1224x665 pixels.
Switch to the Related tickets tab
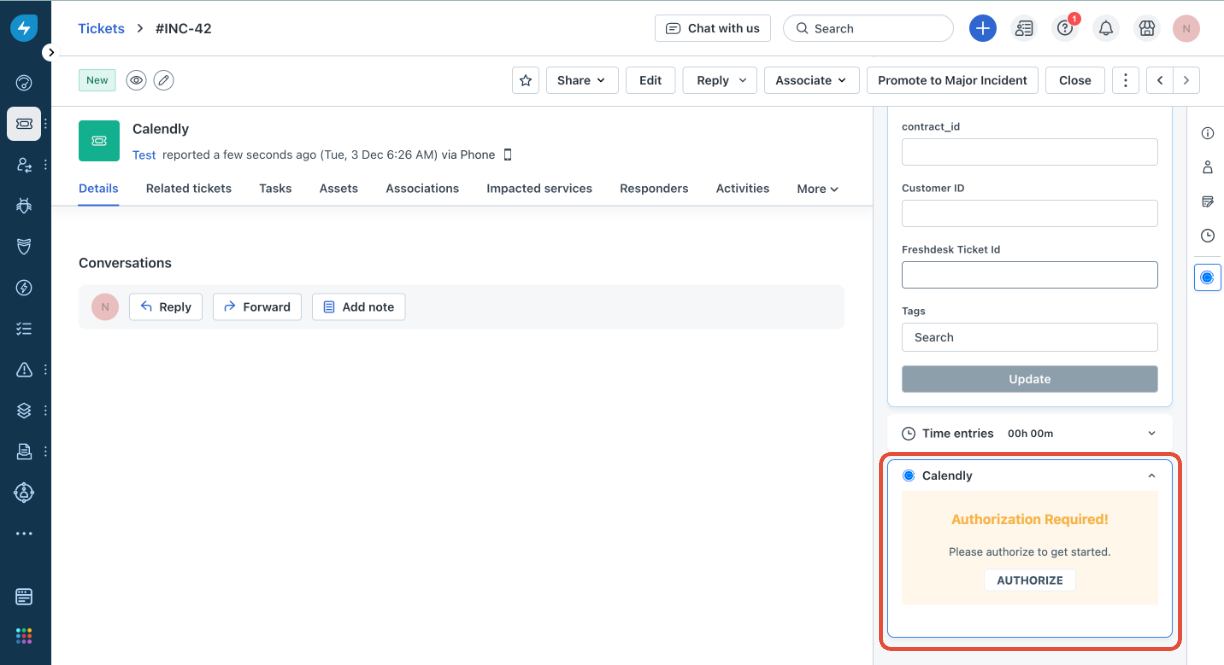coord(189,188)
